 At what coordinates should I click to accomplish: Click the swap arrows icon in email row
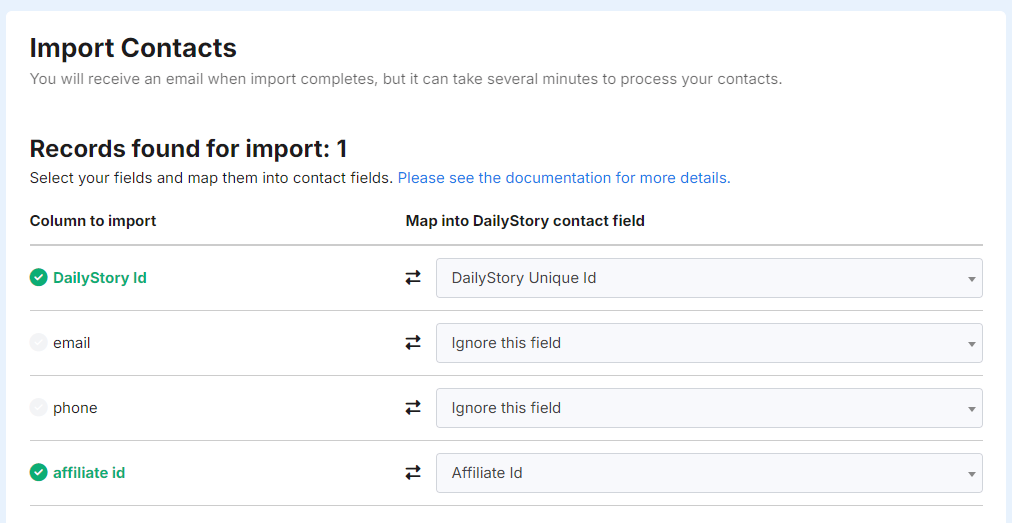[x=413, y=343]
